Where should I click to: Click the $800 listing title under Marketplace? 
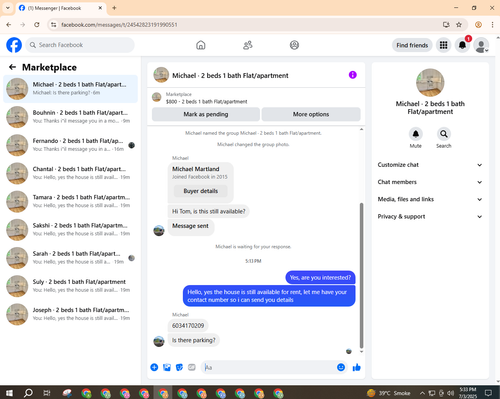pos(207,102)
